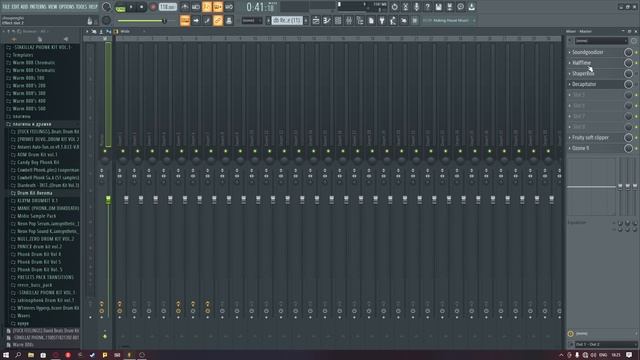The height and width of the screenshot is (360, 640).
Task: Toggle the loop recording icon
Action: (x=229, y=7)
